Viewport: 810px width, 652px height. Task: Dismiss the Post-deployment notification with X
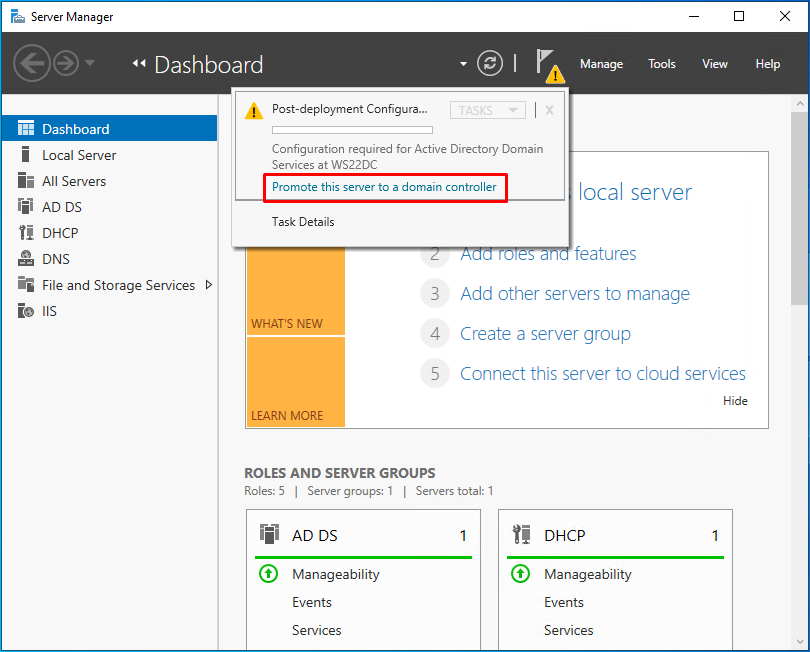[x=549, y=110]
